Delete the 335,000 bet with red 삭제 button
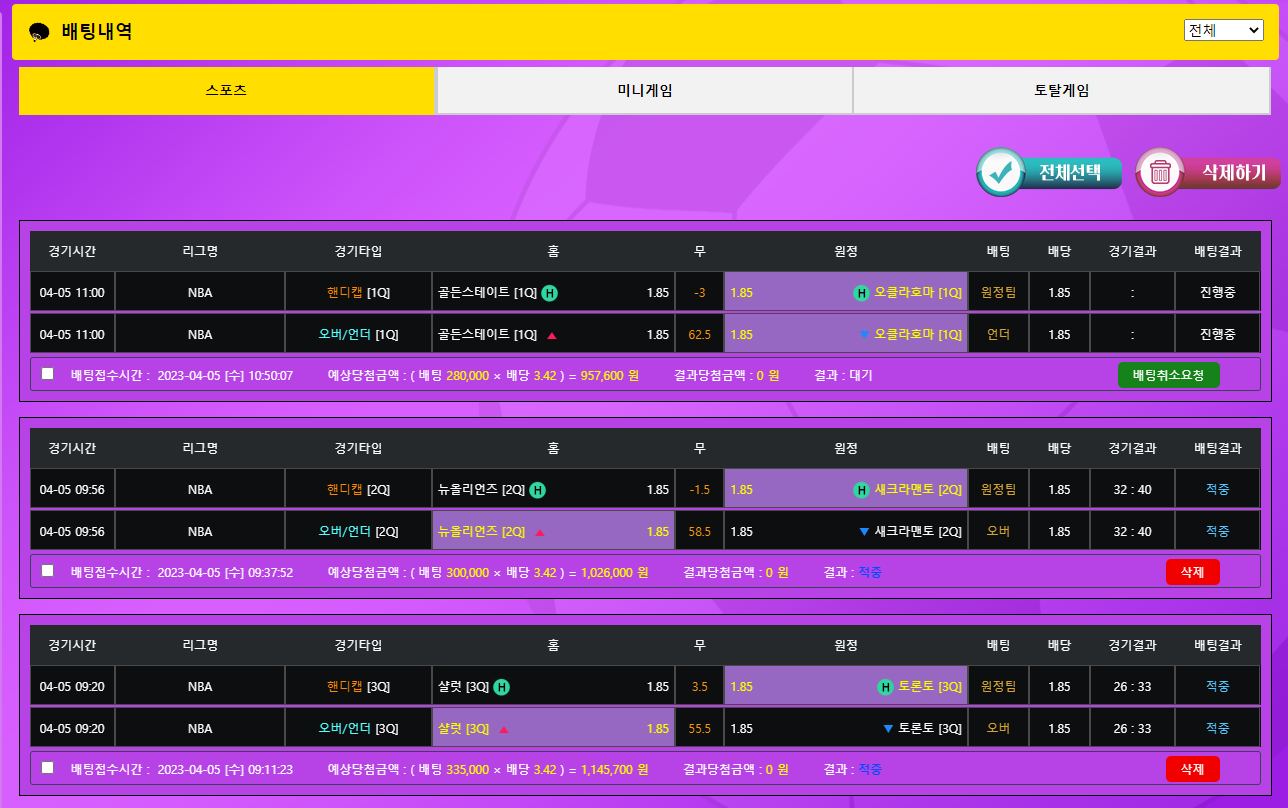 click(1192, 769)
